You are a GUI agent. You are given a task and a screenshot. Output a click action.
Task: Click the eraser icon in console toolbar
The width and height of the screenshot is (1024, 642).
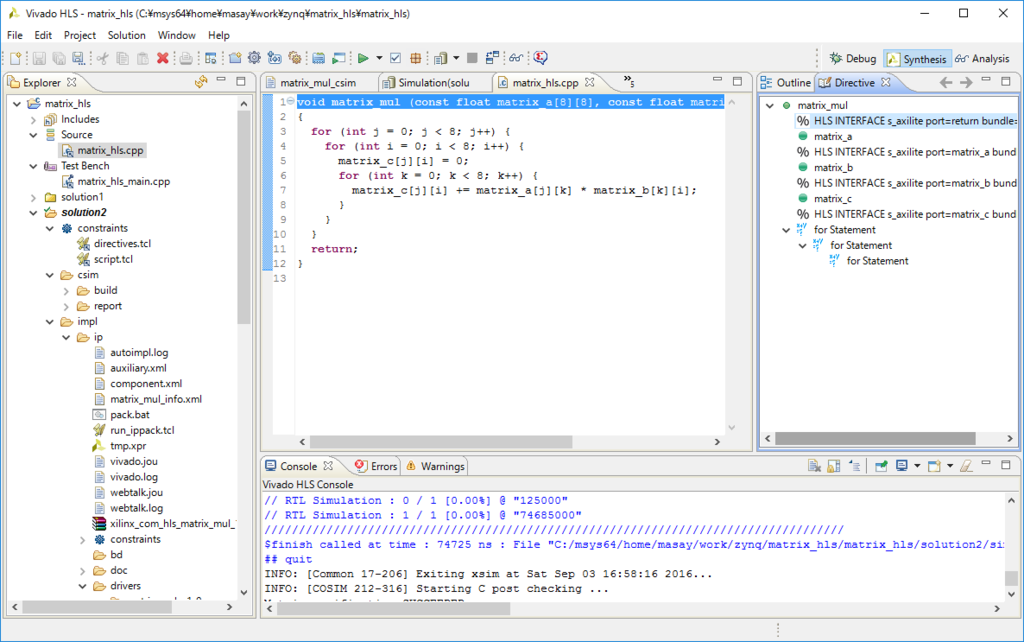click(x=967, y=466)
